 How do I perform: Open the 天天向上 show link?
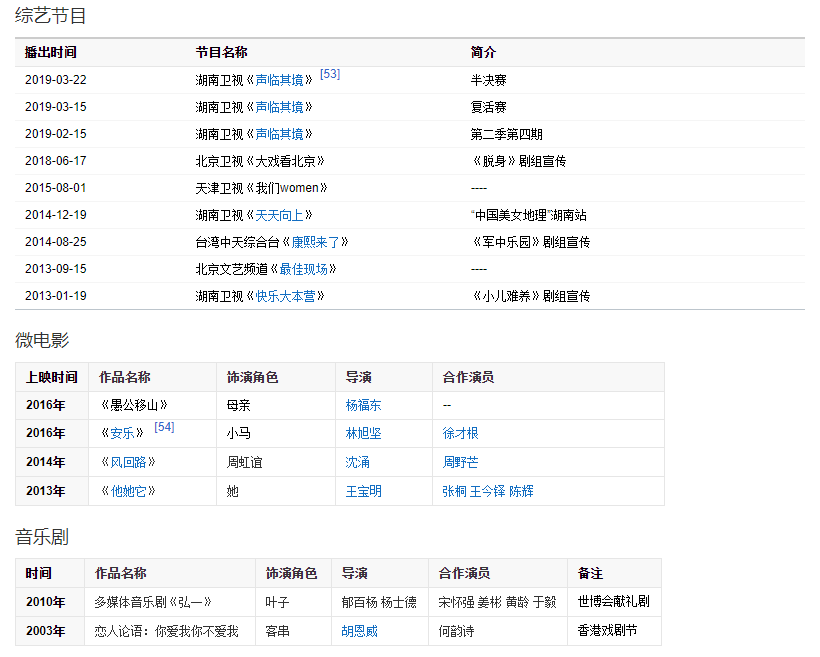[279, 215]
